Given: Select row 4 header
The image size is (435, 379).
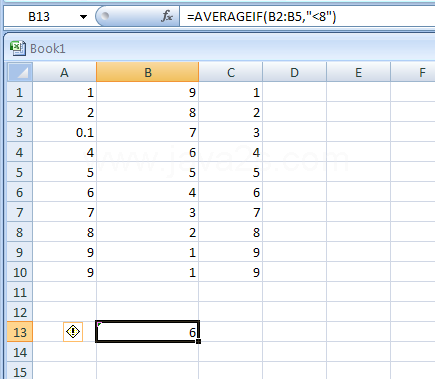Looking at the screenshot, I should [20, 152].
